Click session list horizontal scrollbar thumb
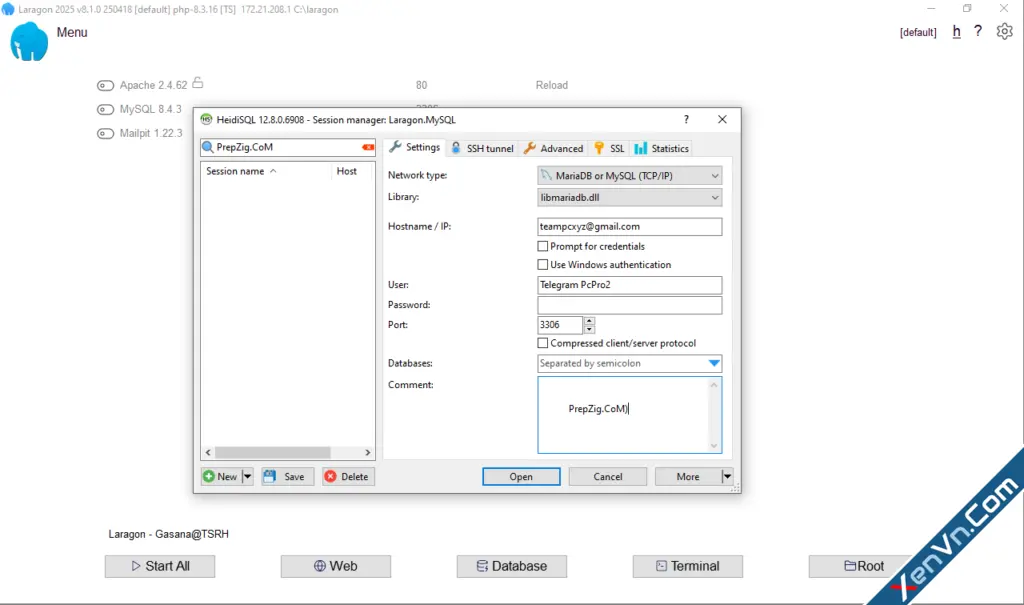The height and width of the screenshot is (605, 1024). pos(273,452)
